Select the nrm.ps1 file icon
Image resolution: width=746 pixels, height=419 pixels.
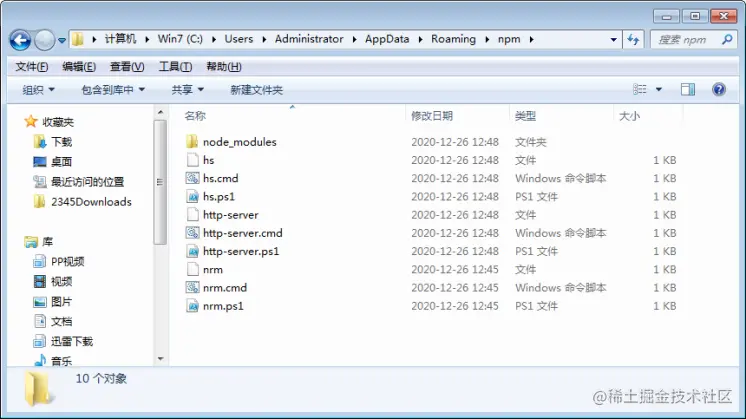tap(192, 305)
